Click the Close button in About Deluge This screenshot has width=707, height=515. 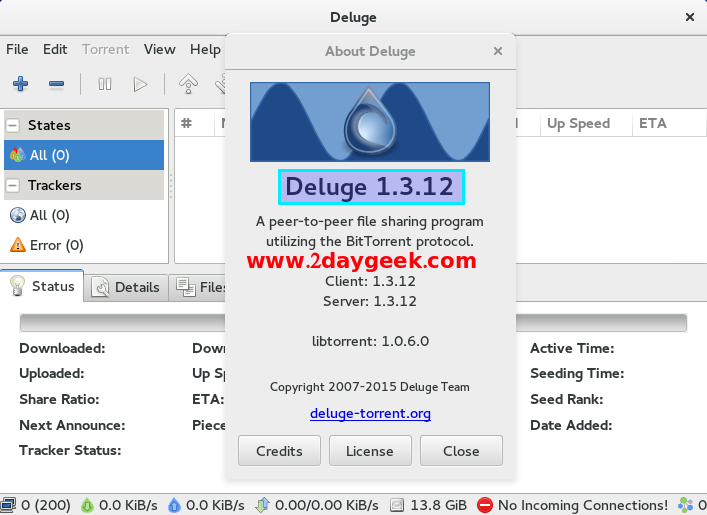[461, 451]
